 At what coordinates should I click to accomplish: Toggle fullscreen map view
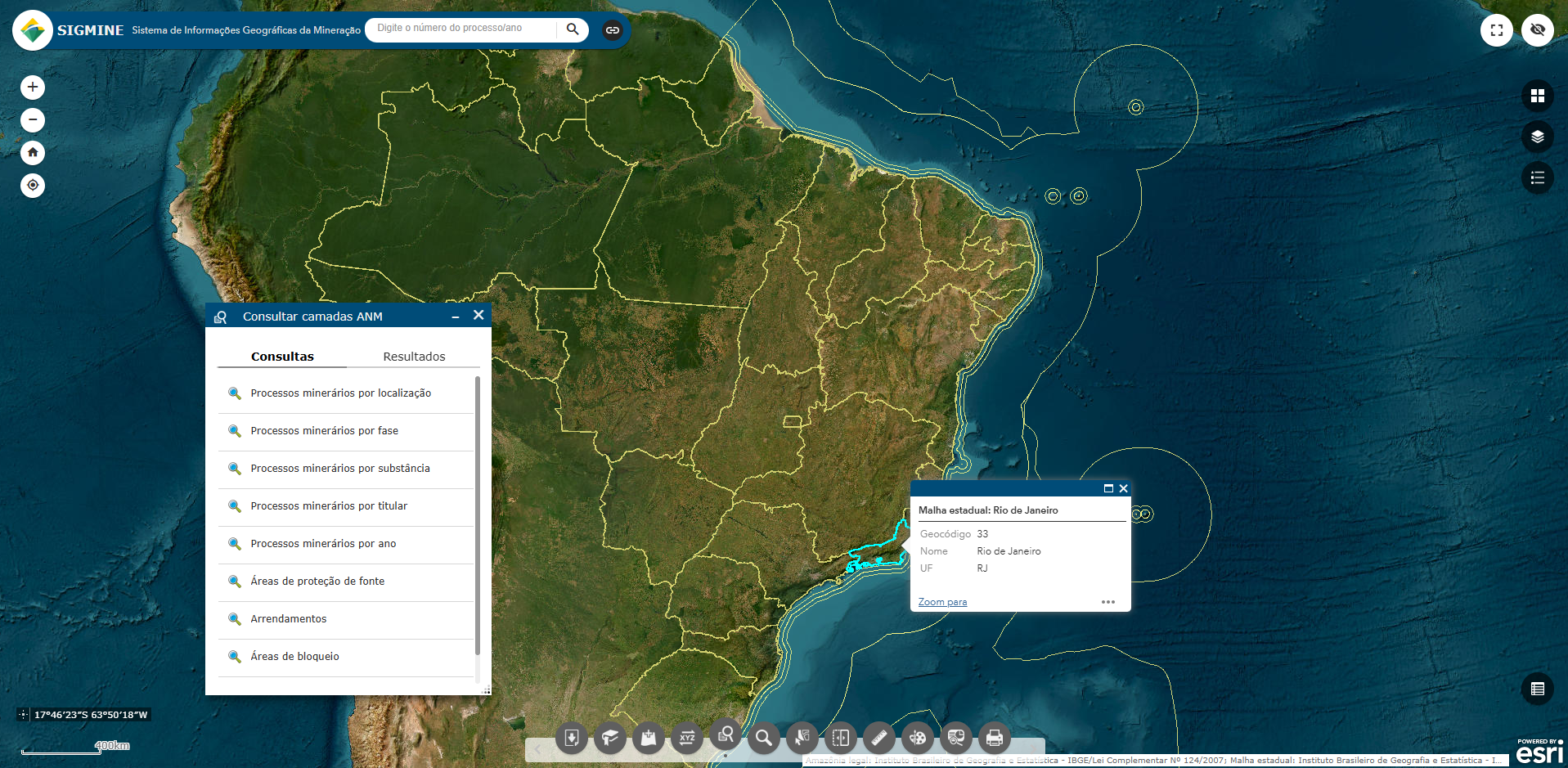click(x=1496, y=30)
